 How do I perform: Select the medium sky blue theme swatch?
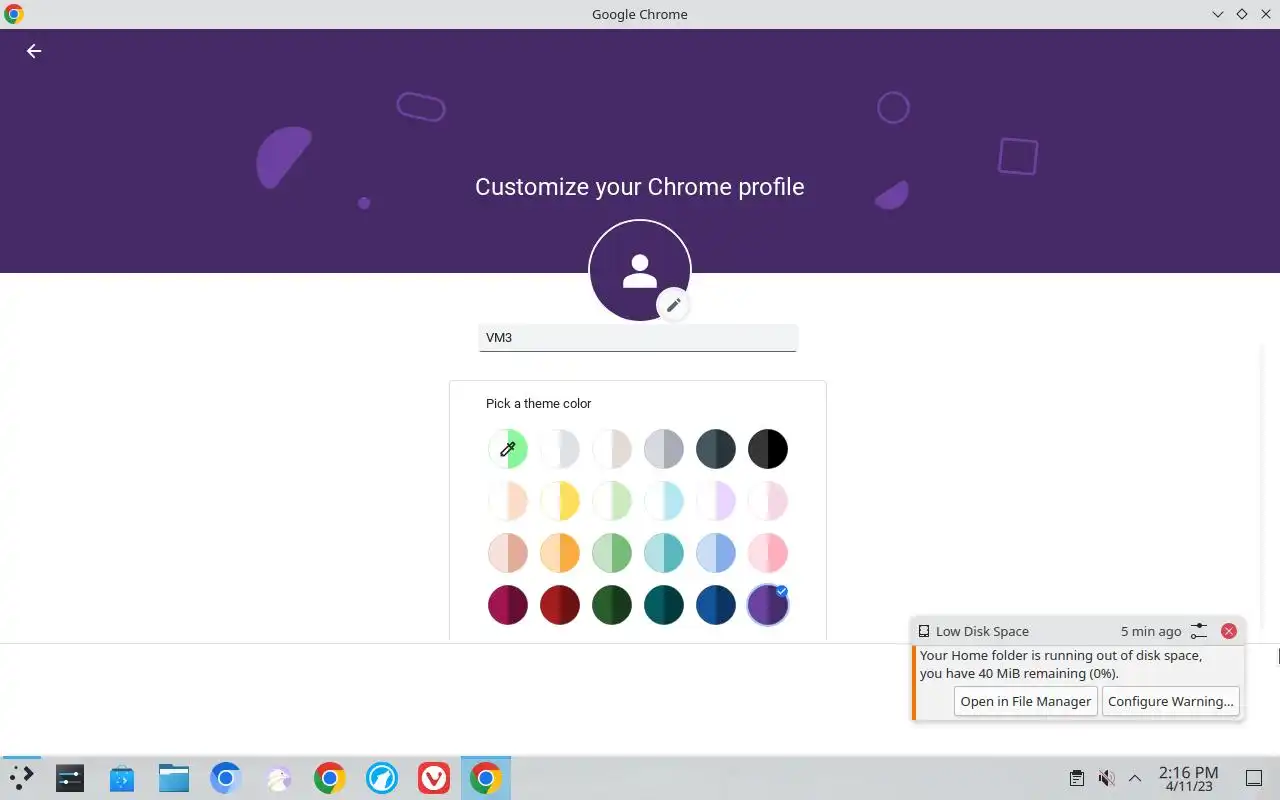[716, 553]
